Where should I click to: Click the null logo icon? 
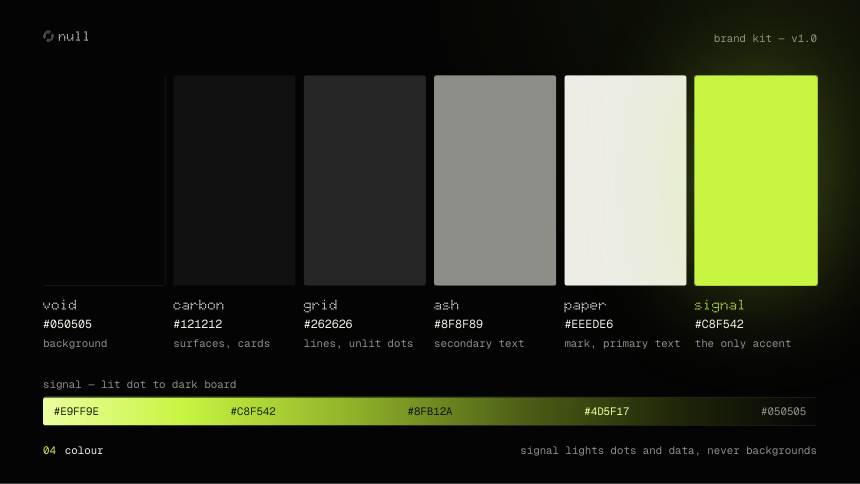click(48, 36)
